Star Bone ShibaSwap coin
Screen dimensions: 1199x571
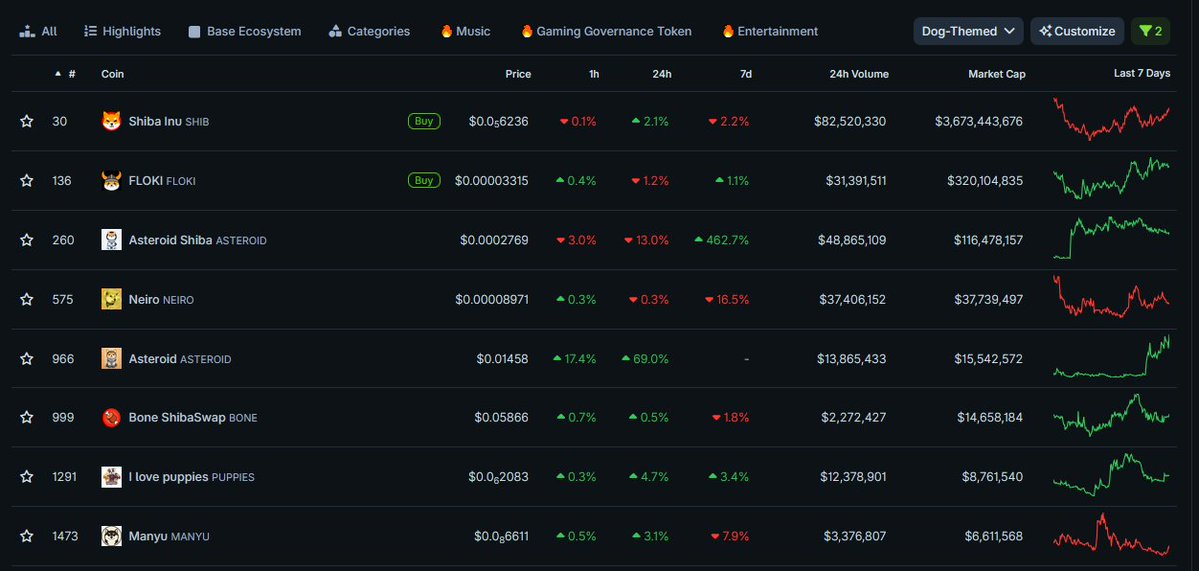pyautogui.click(x=27, y=417)
